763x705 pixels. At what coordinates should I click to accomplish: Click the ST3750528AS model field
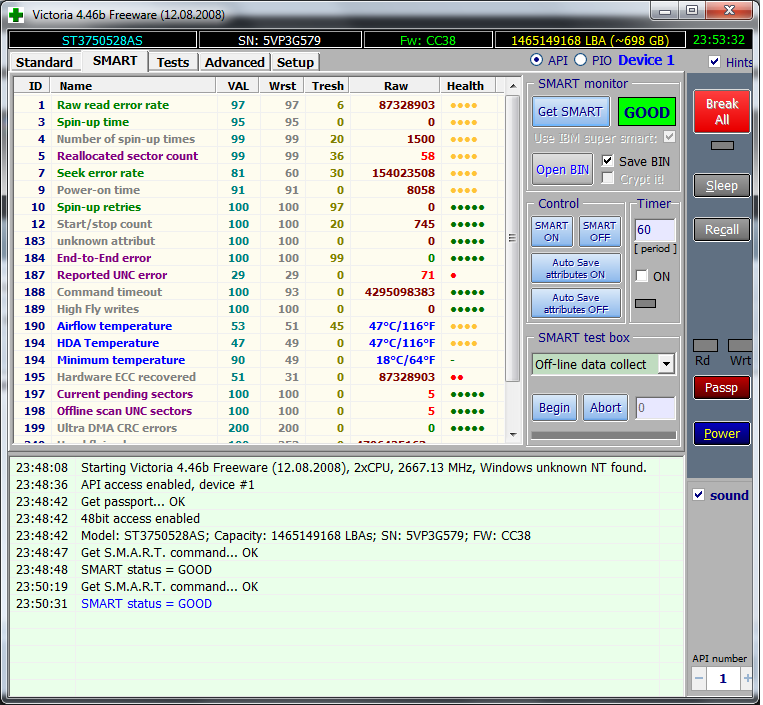click(103, 40)
